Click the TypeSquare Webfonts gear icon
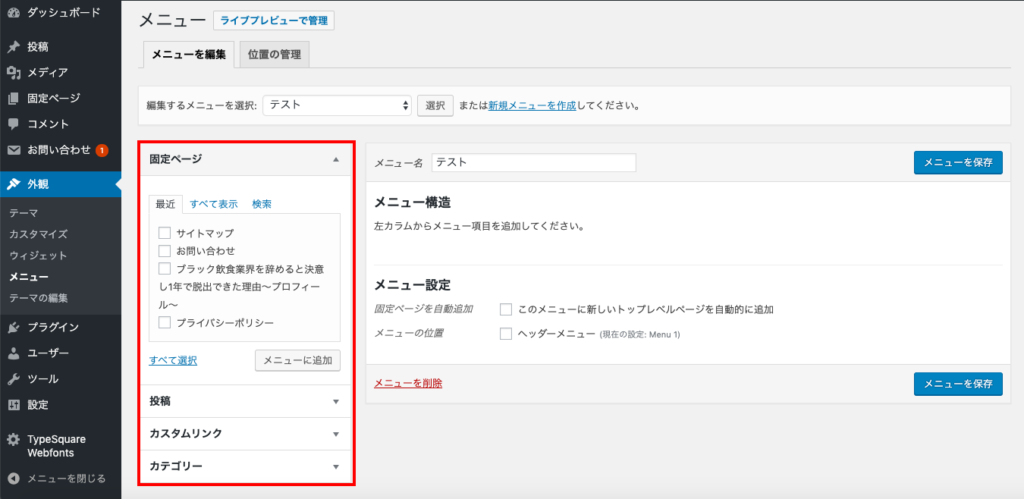 point(14,440)
